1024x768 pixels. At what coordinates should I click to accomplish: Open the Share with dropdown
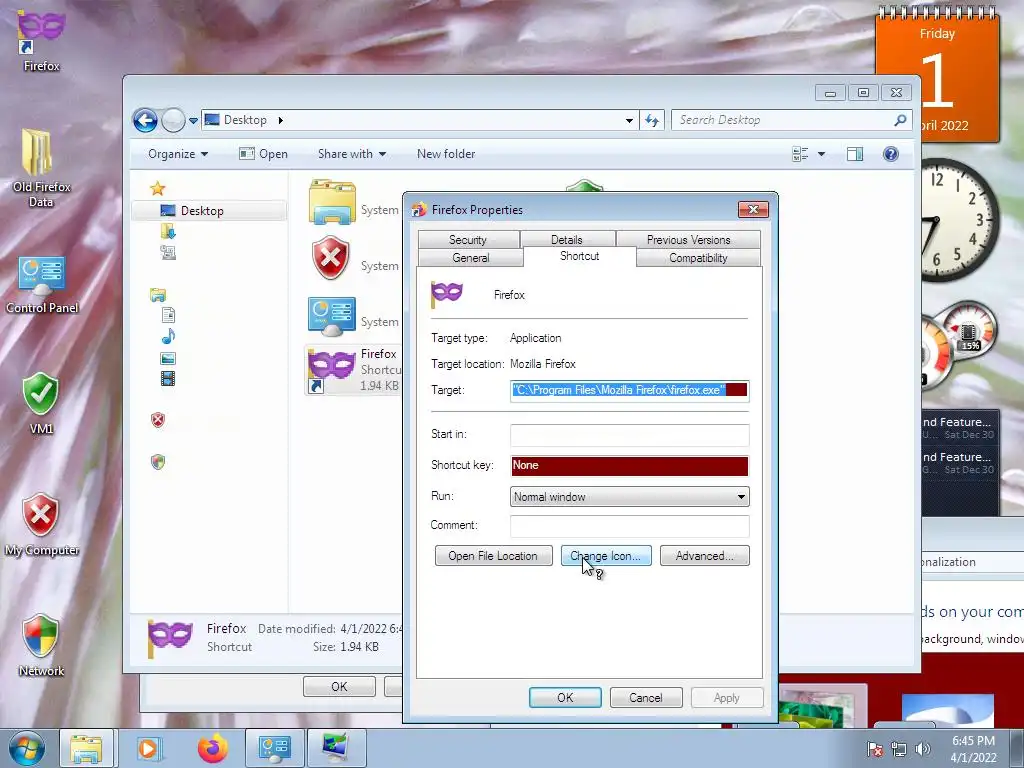[x=352, y=154]
